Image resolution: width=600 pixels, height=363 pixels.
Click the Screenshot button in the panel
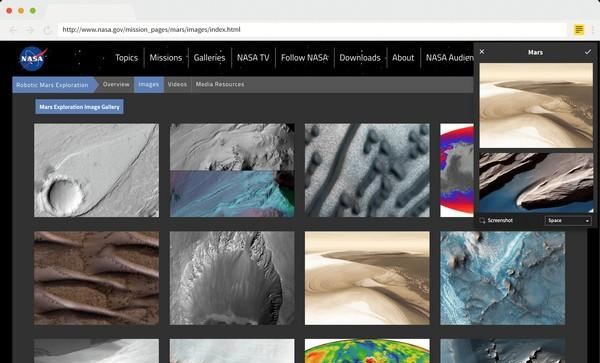(496, 220)
